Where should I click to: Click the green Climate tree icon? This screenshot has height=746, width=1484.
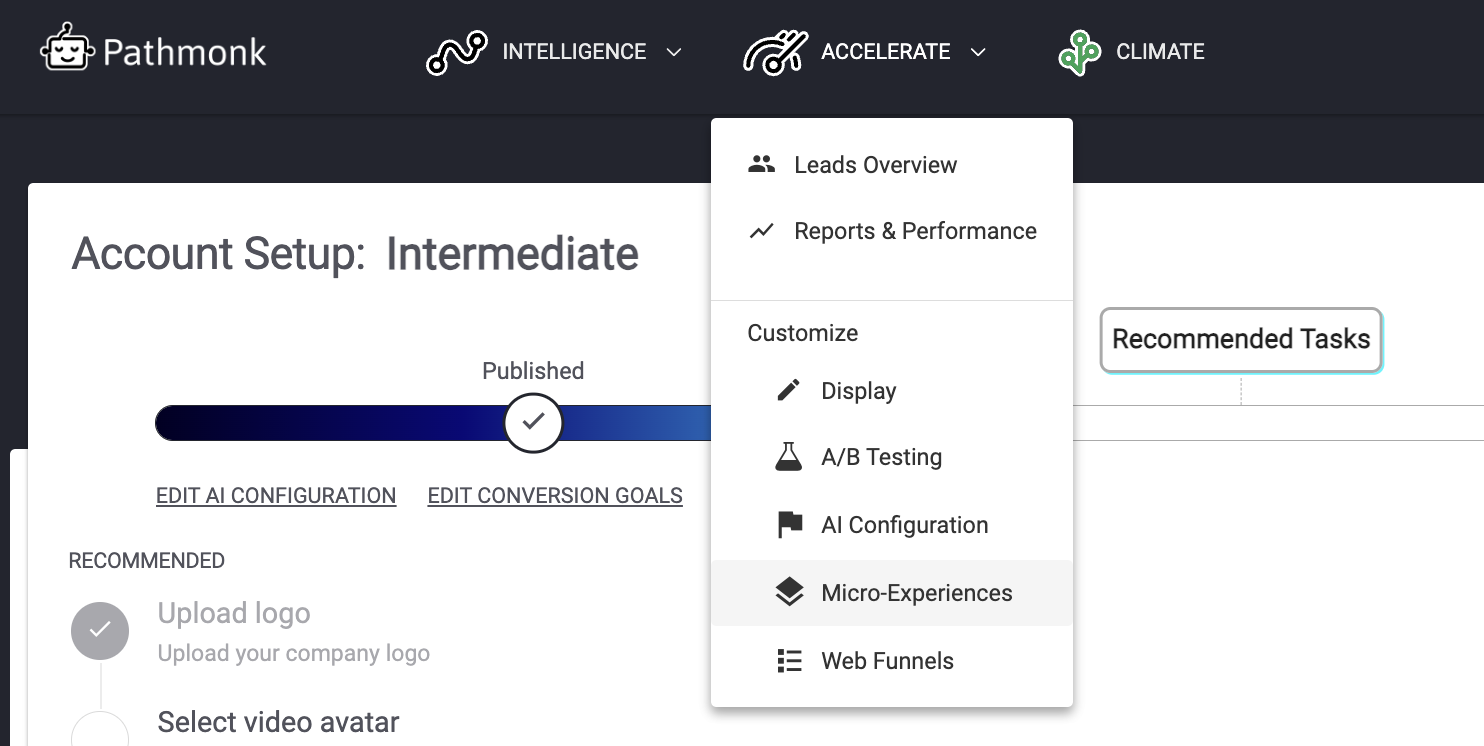click(x=1079, y=52)
